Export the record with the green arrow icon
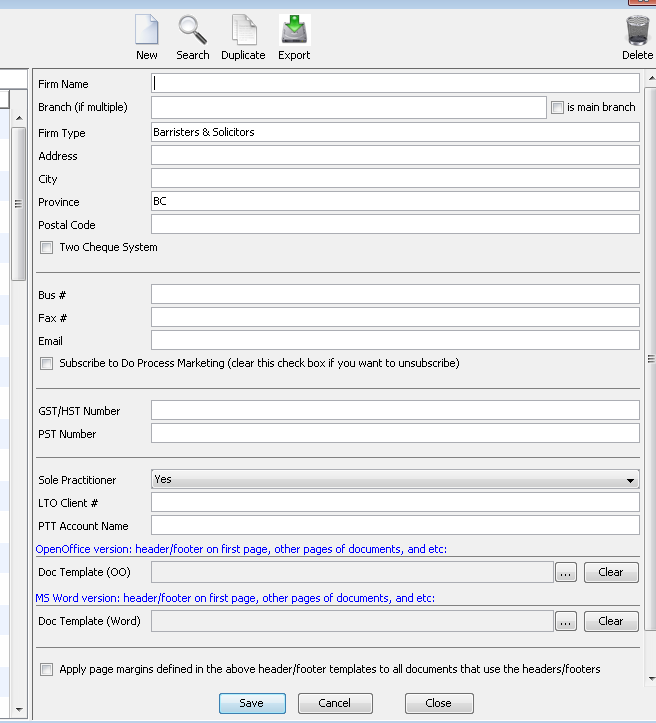The height and width of the screenshot is (723, 656). [294, 38]
